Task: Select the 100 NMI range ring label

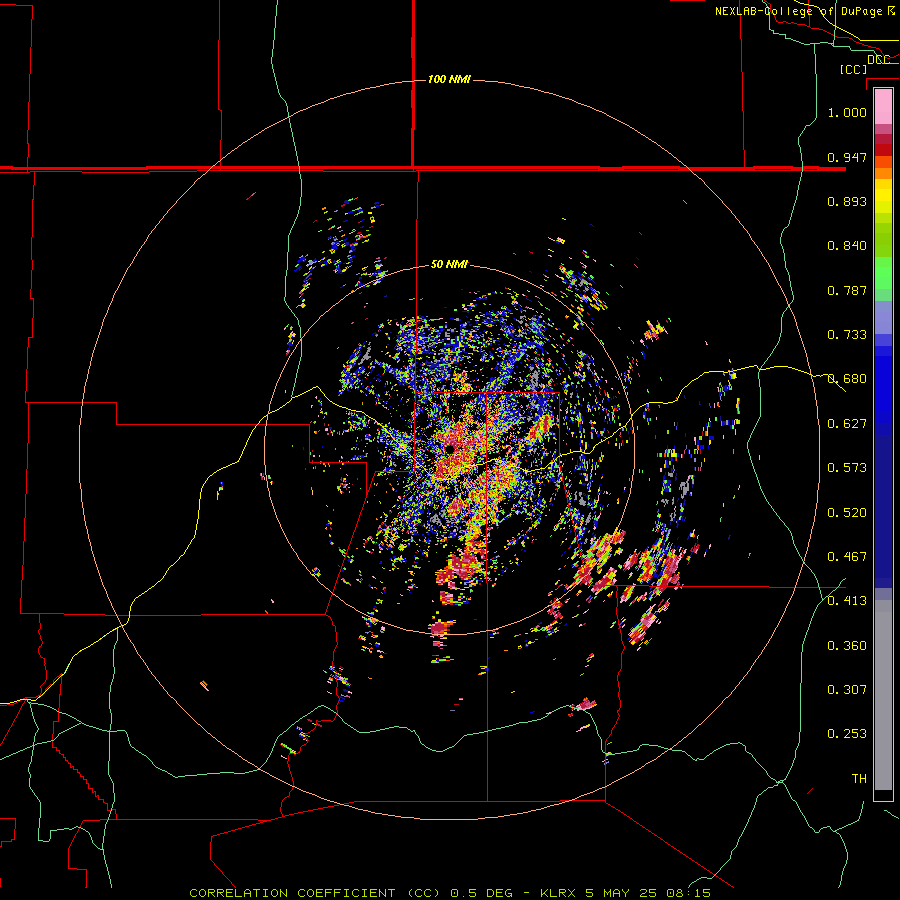Action: tap(449, 79)
